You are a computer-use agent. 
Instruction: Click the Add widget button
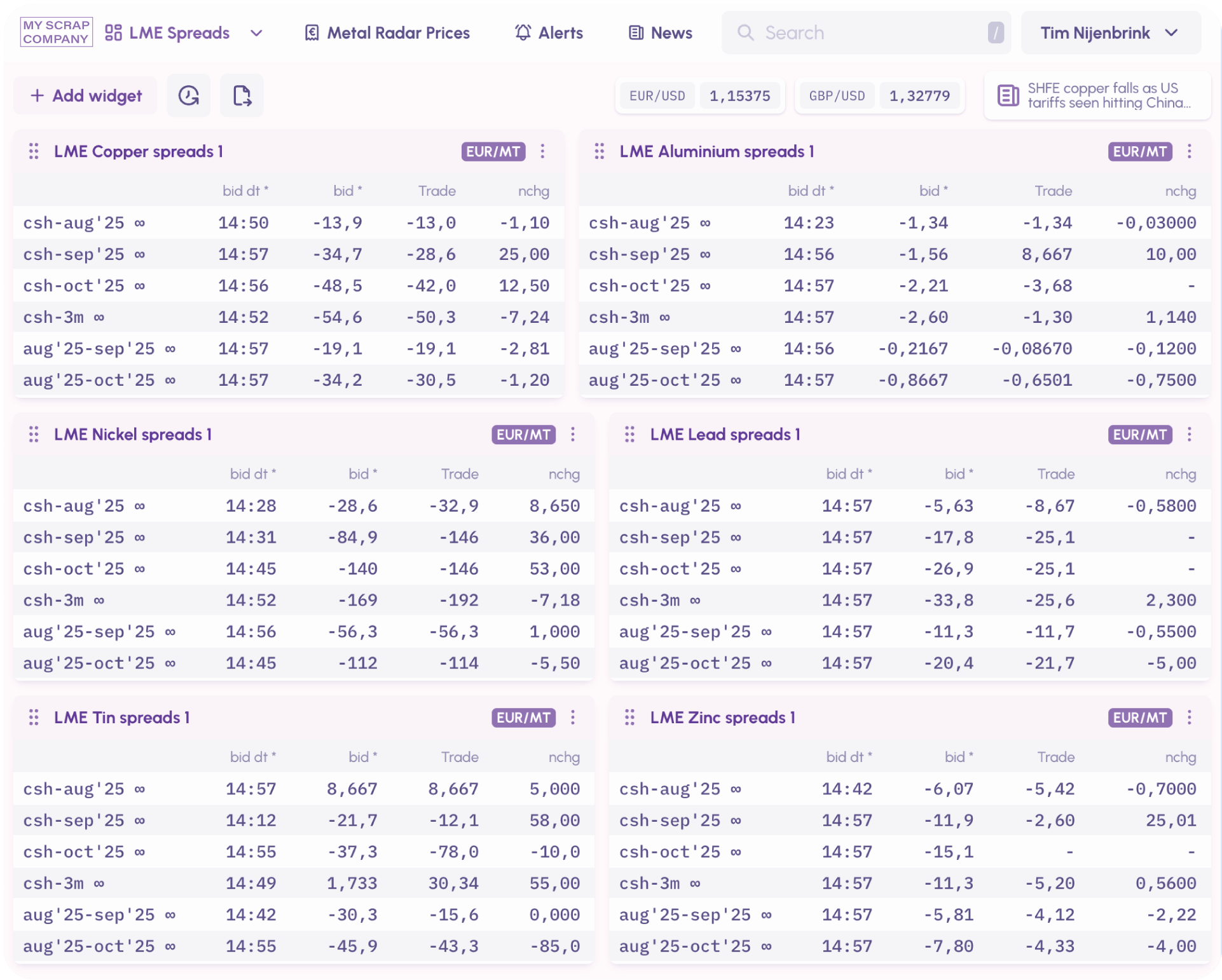(86, 96)
